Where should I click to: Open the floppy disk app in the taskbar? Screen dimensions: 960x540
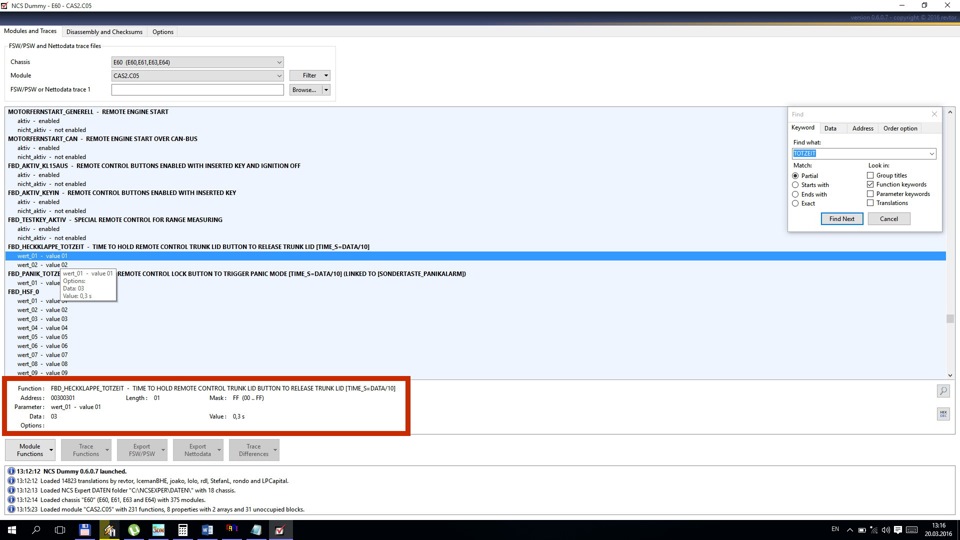pyautogui.click(x=84, y=530)
